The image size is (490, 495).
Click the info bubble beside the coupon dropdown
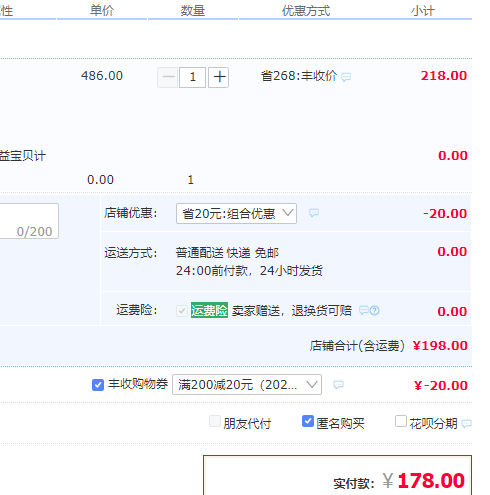coord(338,385)
